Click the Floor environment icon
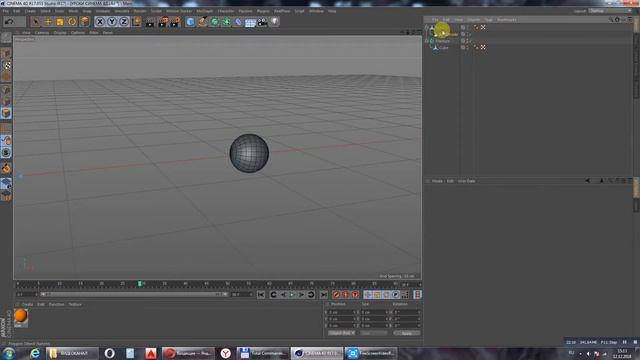The width and height of the screenshot is (640, 360). (x=251, y=22)
